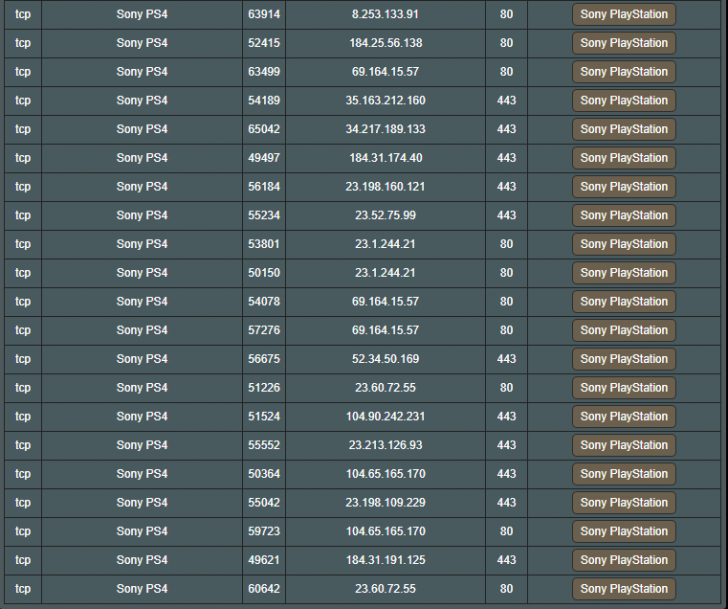
Task: Select destination IP 184.31.191.125
Action: coord(385,561)
